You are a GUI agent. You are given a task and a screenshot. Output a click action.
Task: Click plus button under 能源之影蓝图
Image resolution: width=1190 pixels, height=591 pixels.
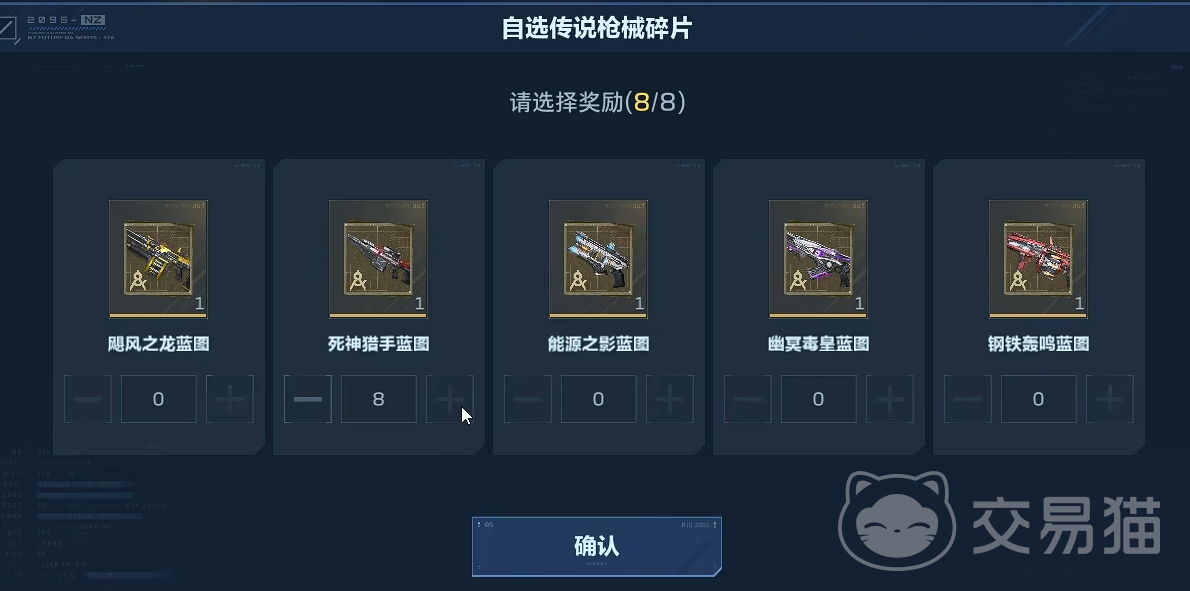coord(669,399)
